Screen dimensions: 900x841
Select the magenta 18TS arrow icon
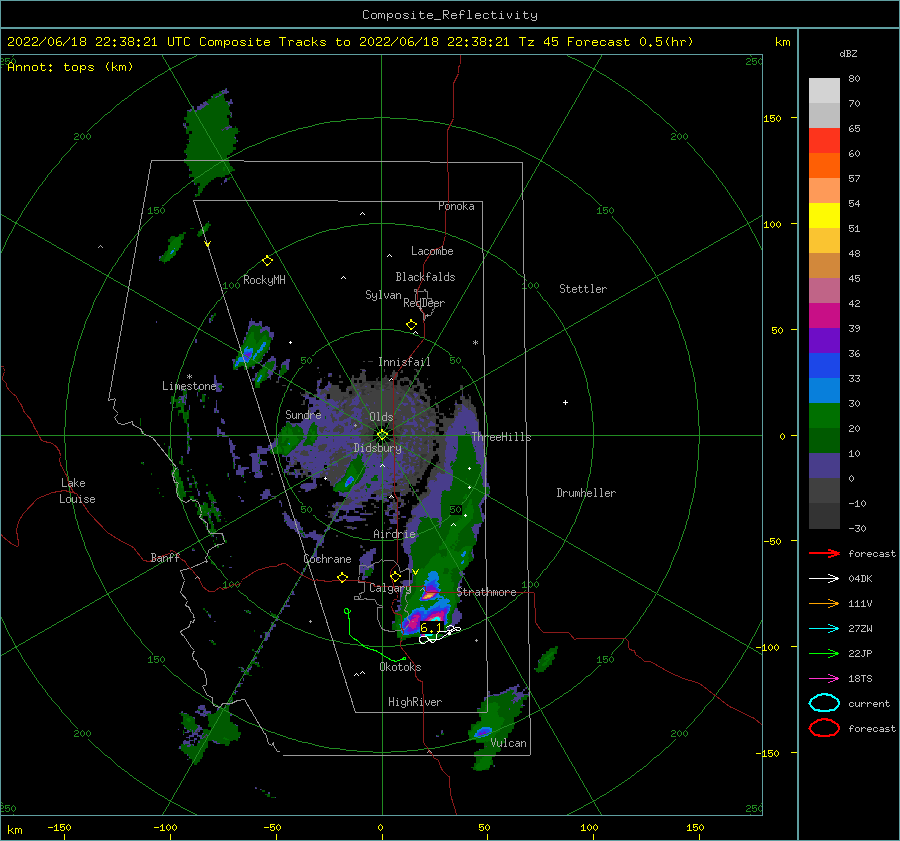(824, 679)
